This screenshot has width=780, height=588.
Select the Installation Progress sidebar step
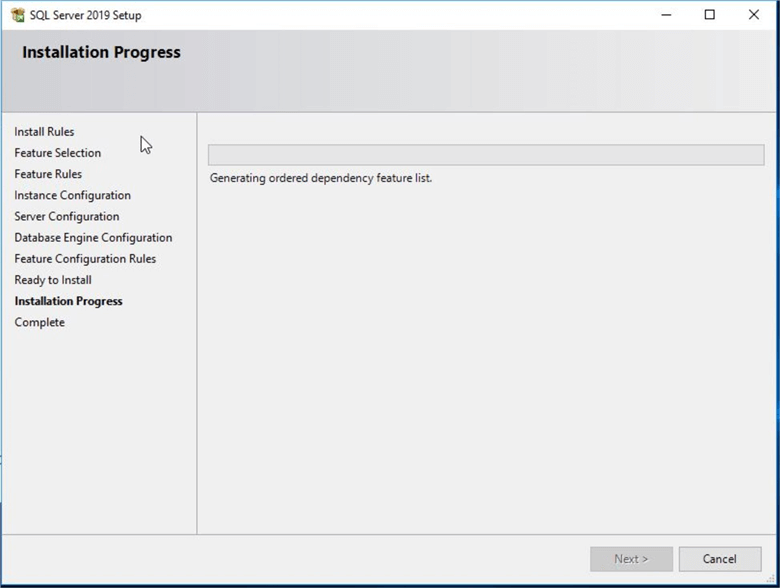[x=69, y=301]
